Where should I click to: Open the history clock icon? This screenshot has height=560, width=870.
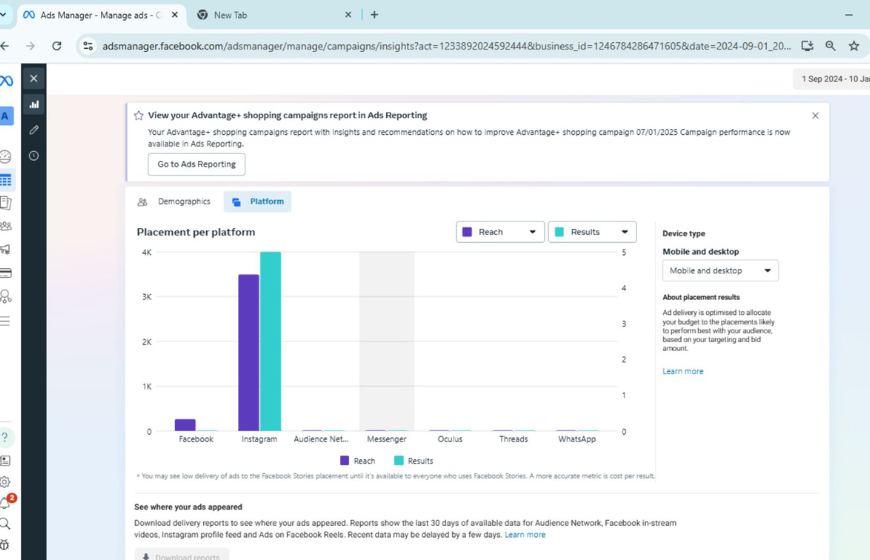pyautogui.click(x=34, y=156)
